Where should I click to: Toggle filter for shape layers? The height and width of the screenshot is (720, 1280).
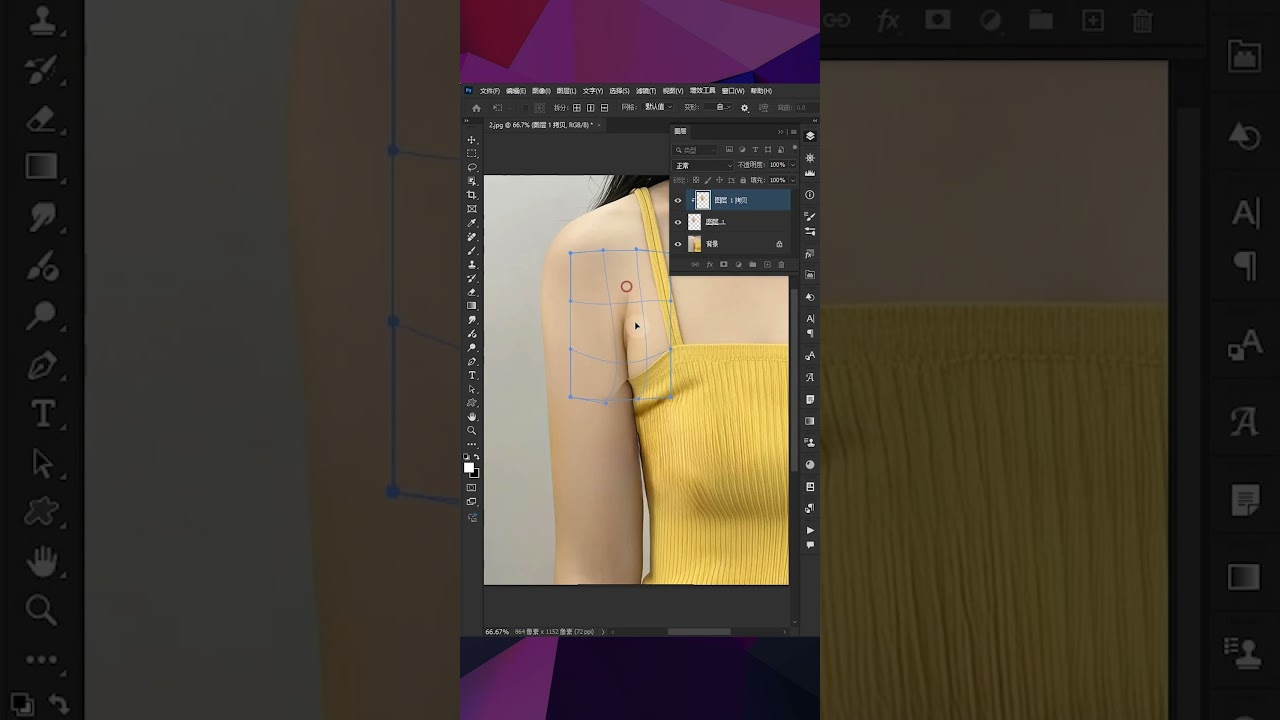pyautogui.click(x=768, y=149)
